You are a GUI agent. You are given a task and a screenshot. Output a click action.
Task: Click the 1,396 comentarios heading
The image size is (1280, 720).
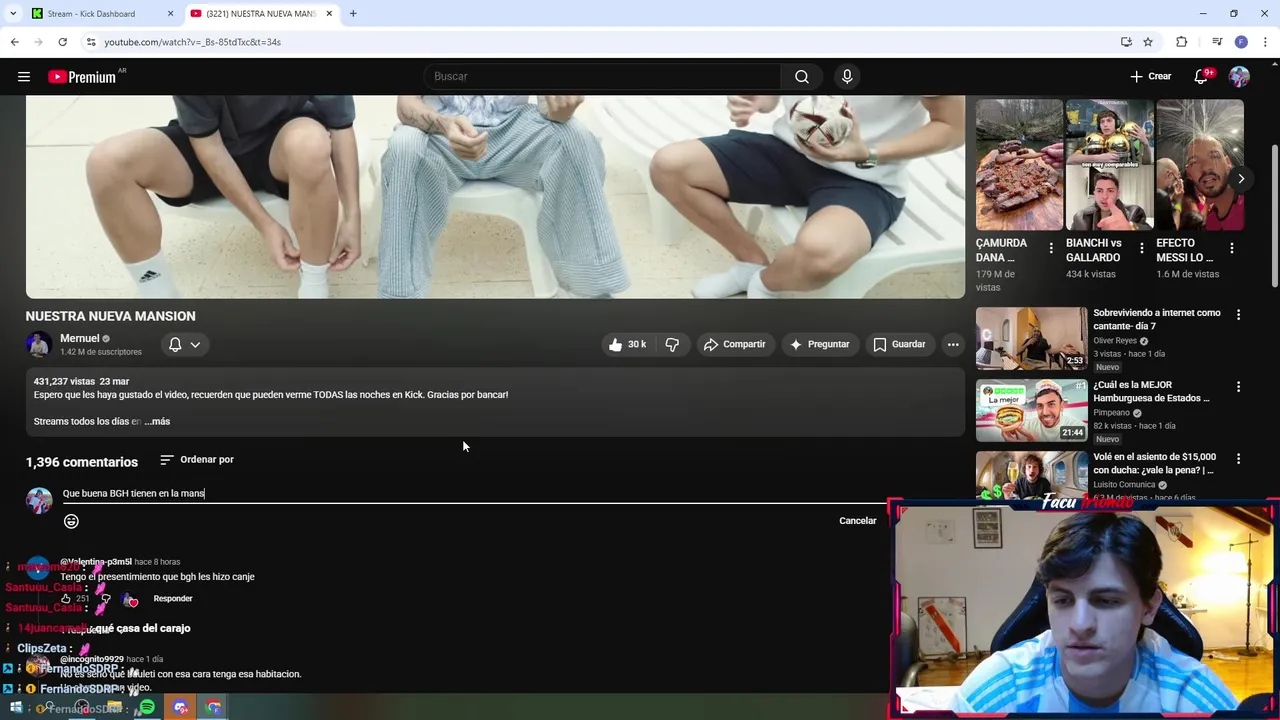(82, 462)
